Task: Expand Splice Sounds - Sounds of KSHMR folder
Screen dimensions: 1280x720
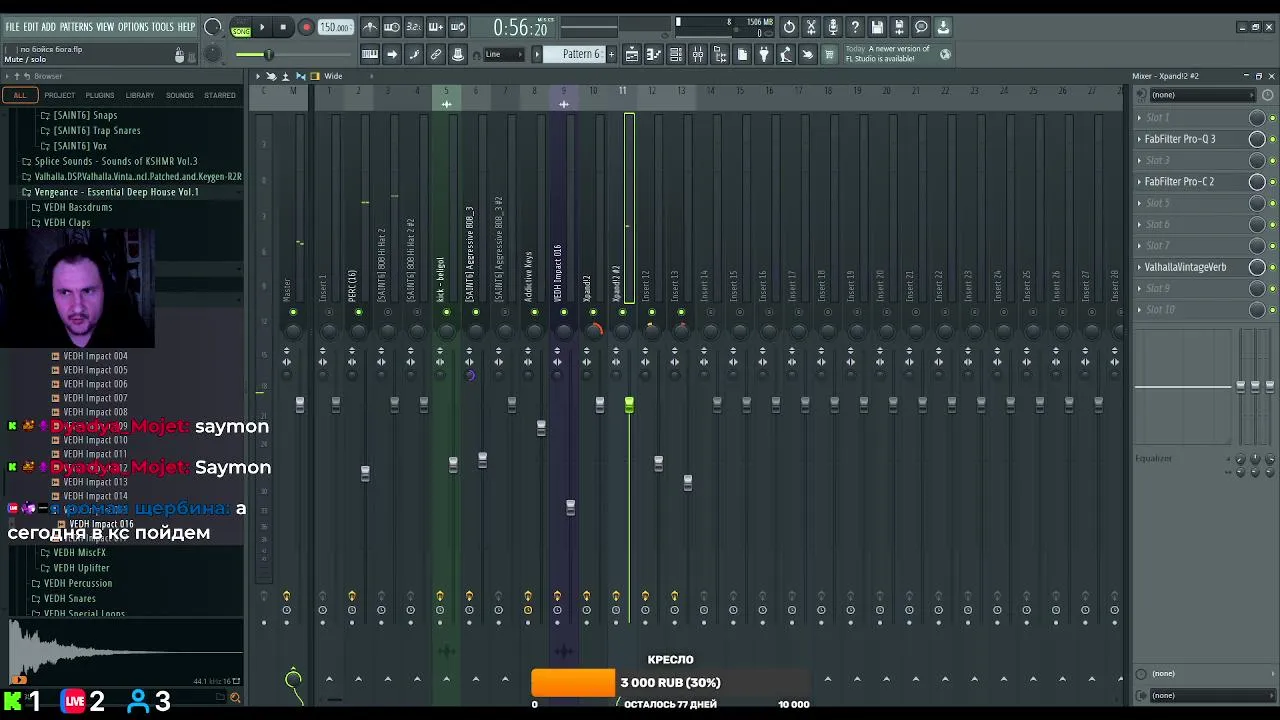Action: tap(116, 161)
